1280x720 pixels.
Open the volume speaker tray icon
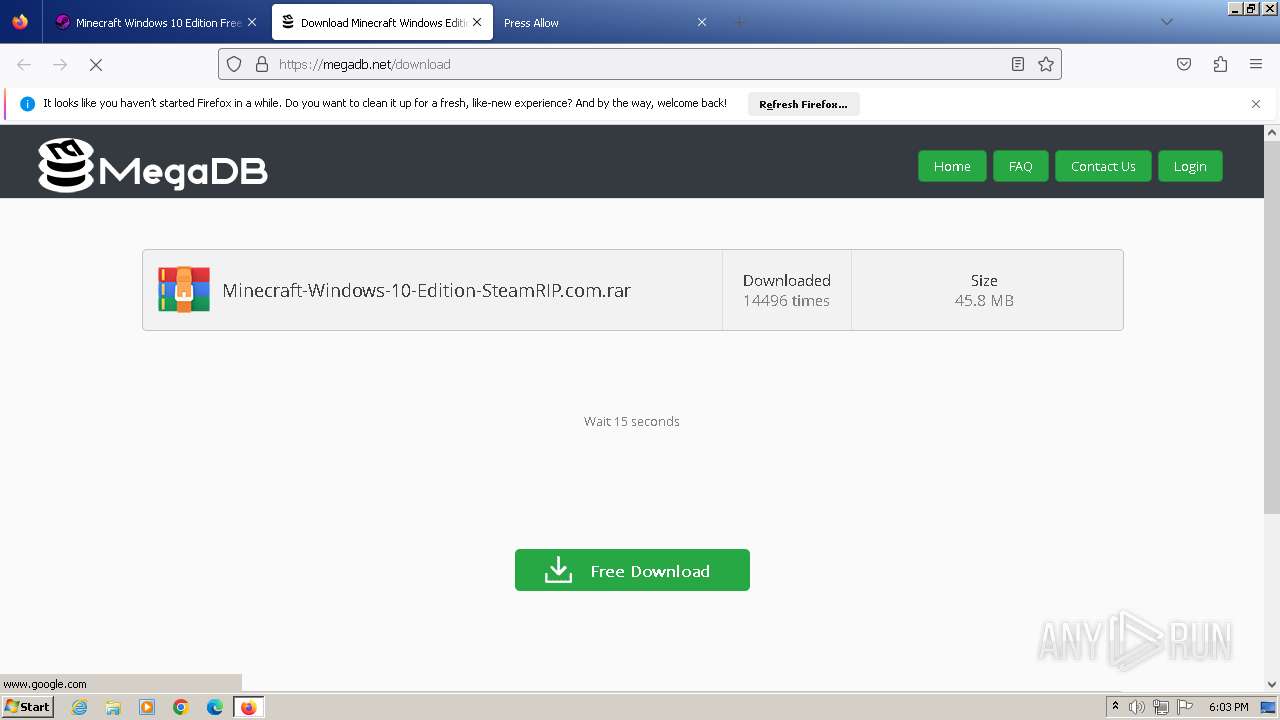(1137, 707)
